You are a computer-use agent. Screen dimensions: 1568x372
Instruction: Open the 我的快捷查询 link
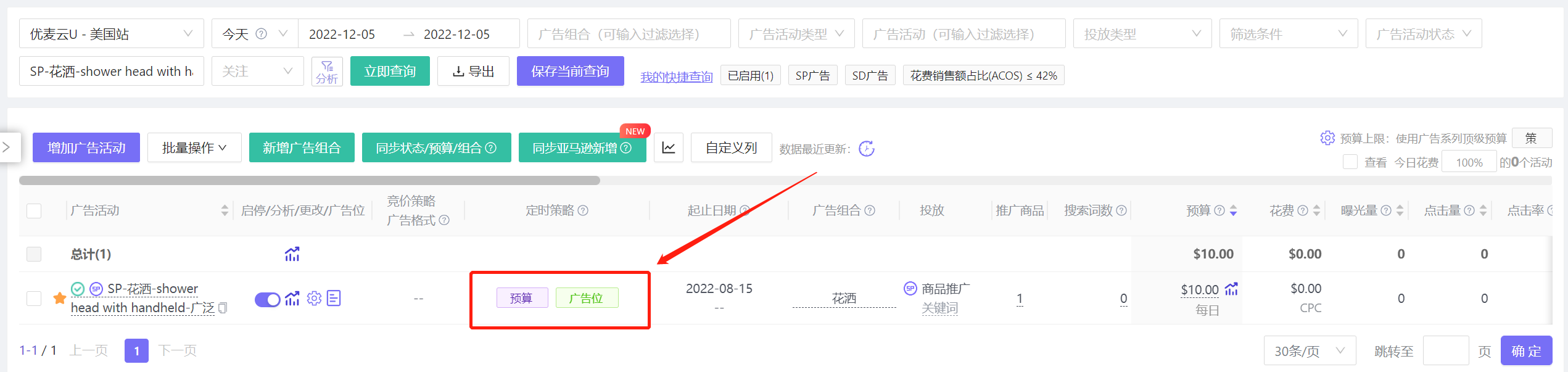pos(676,76)
